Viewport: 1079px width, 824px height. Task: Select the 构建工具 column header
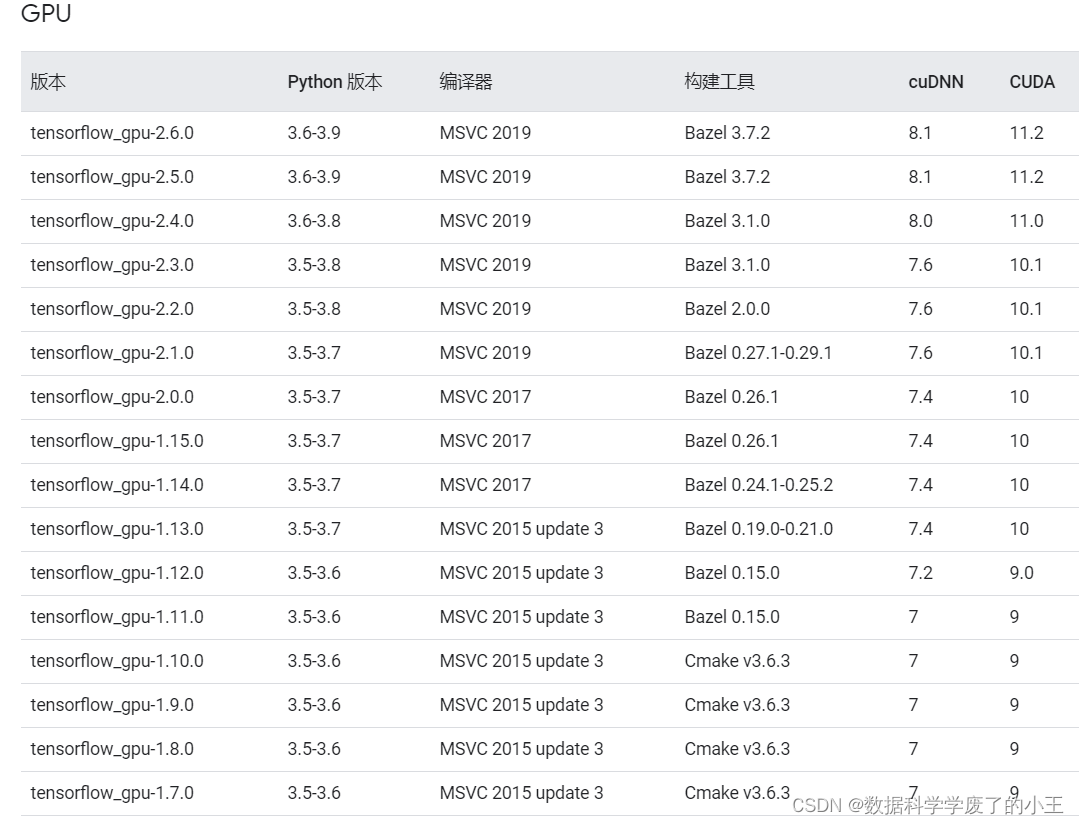[x=719, y=82]
